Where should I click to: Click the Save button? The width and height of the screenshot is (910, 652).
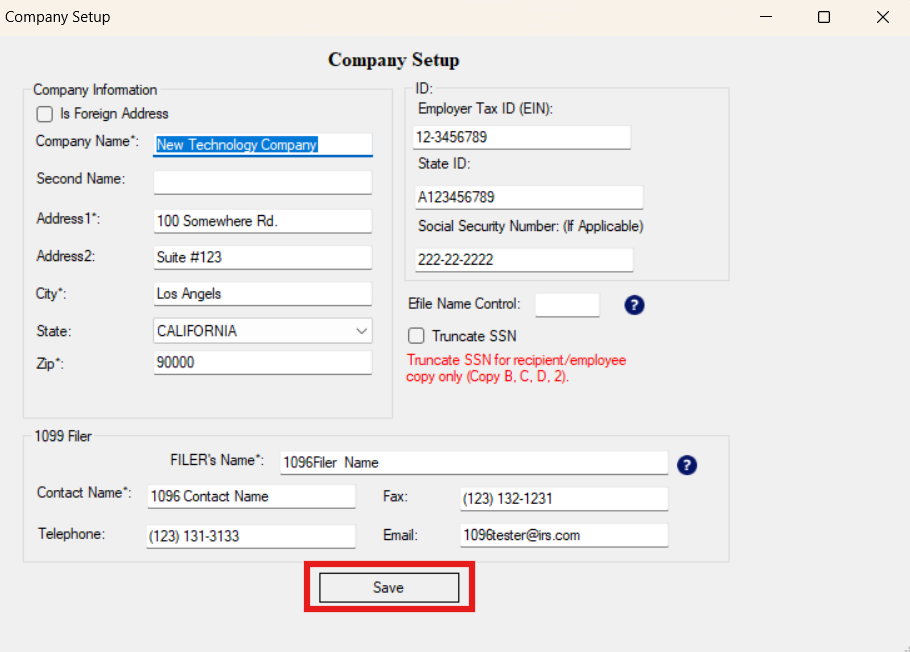click(x=388, y=588)
